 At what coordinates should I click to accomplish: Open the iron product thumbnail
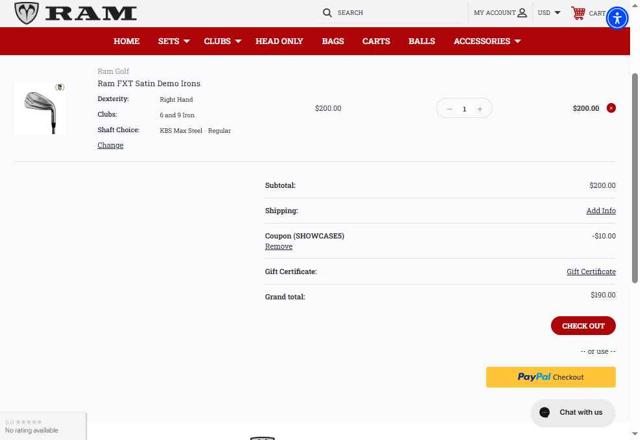(40, 109)
